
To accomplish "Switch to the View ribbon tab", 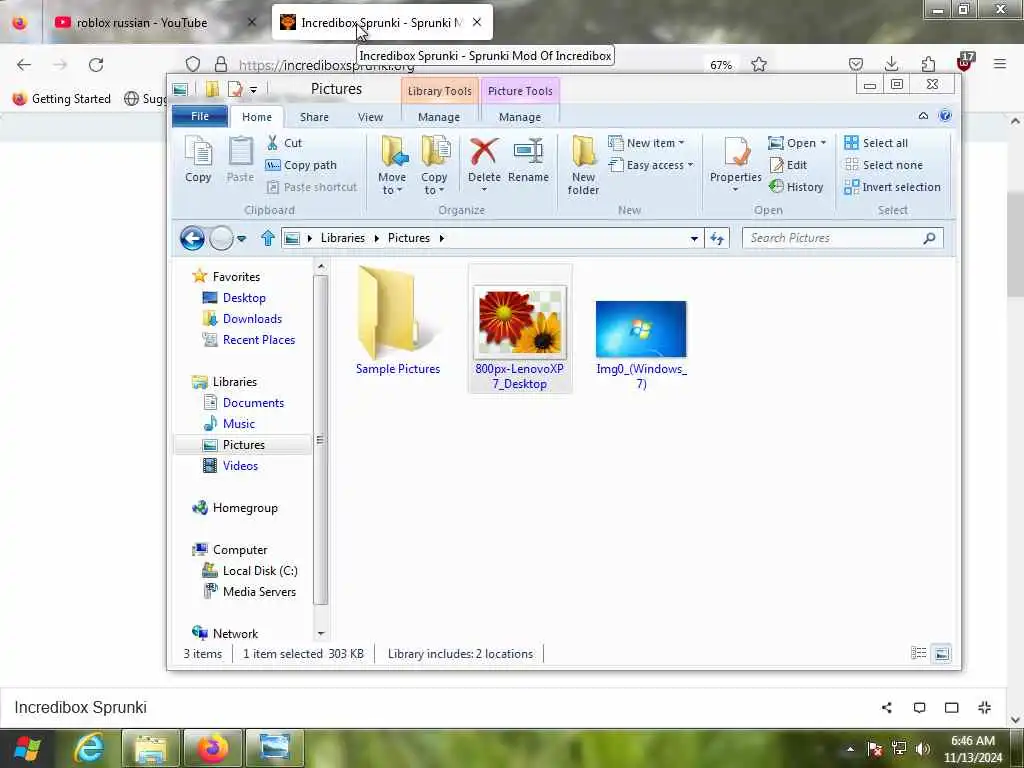I will coord(370,117).
